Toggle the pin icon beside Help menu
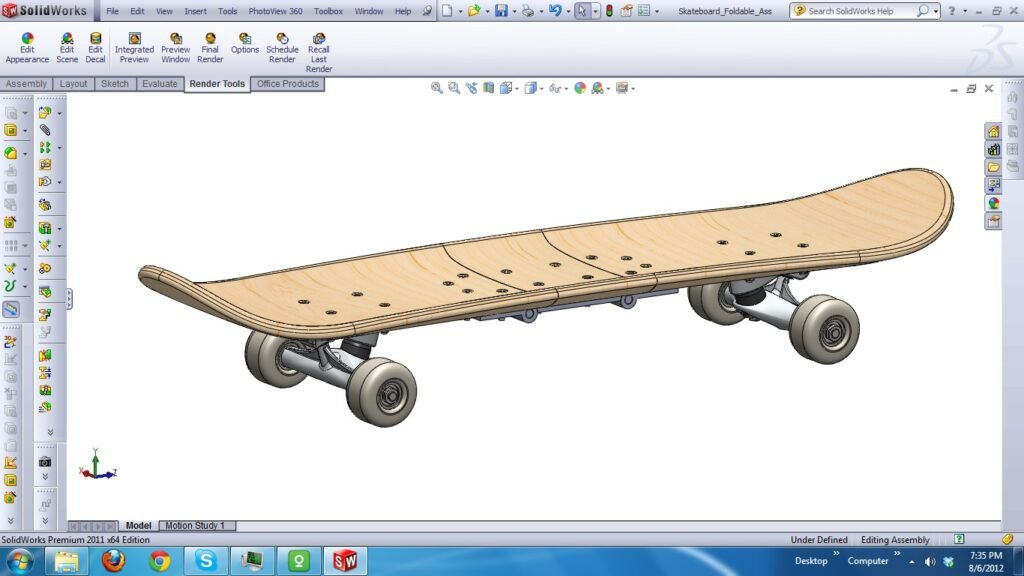 click(427, 11)
